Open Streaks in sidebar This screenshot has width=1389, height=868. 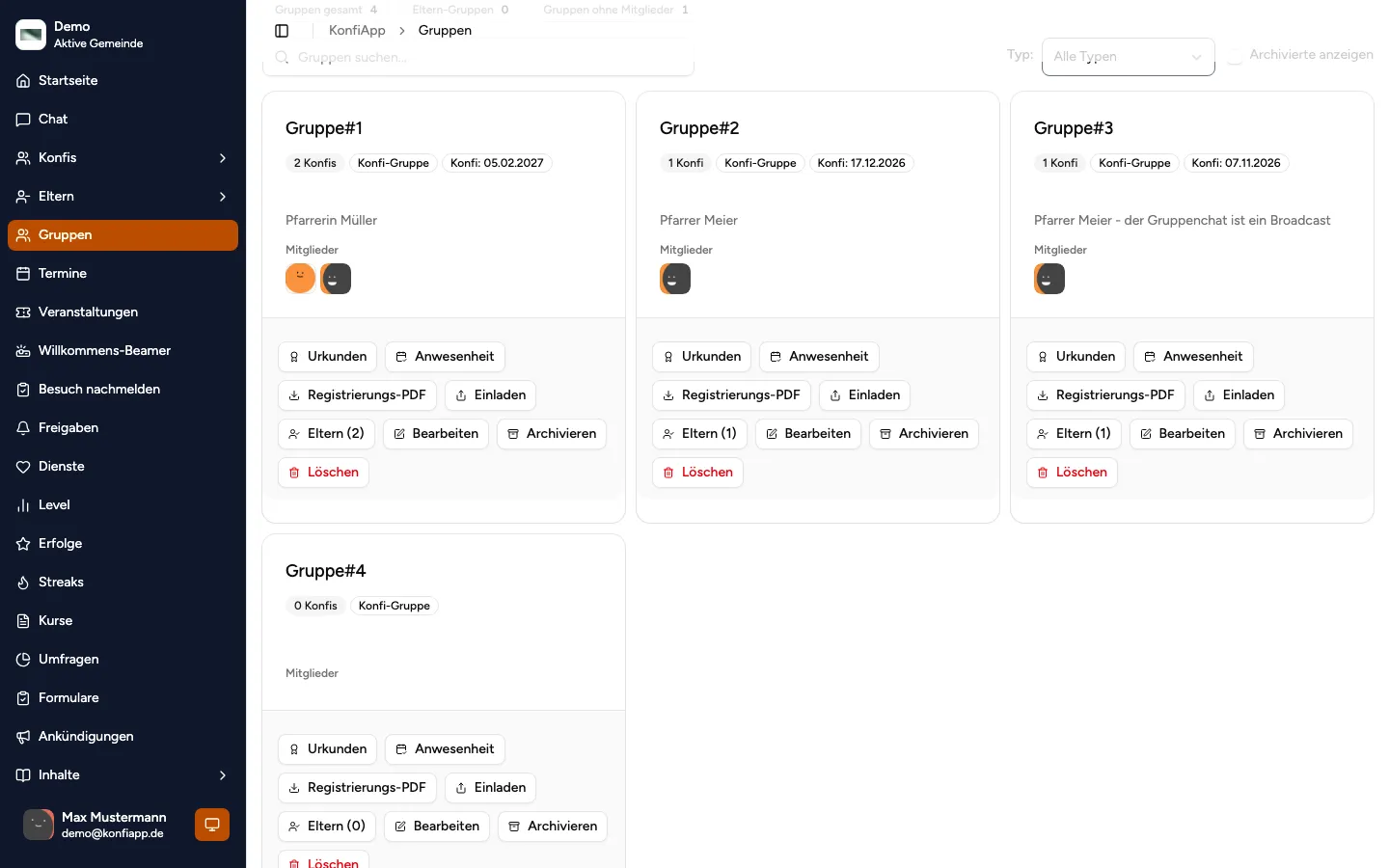pos(123,583)
